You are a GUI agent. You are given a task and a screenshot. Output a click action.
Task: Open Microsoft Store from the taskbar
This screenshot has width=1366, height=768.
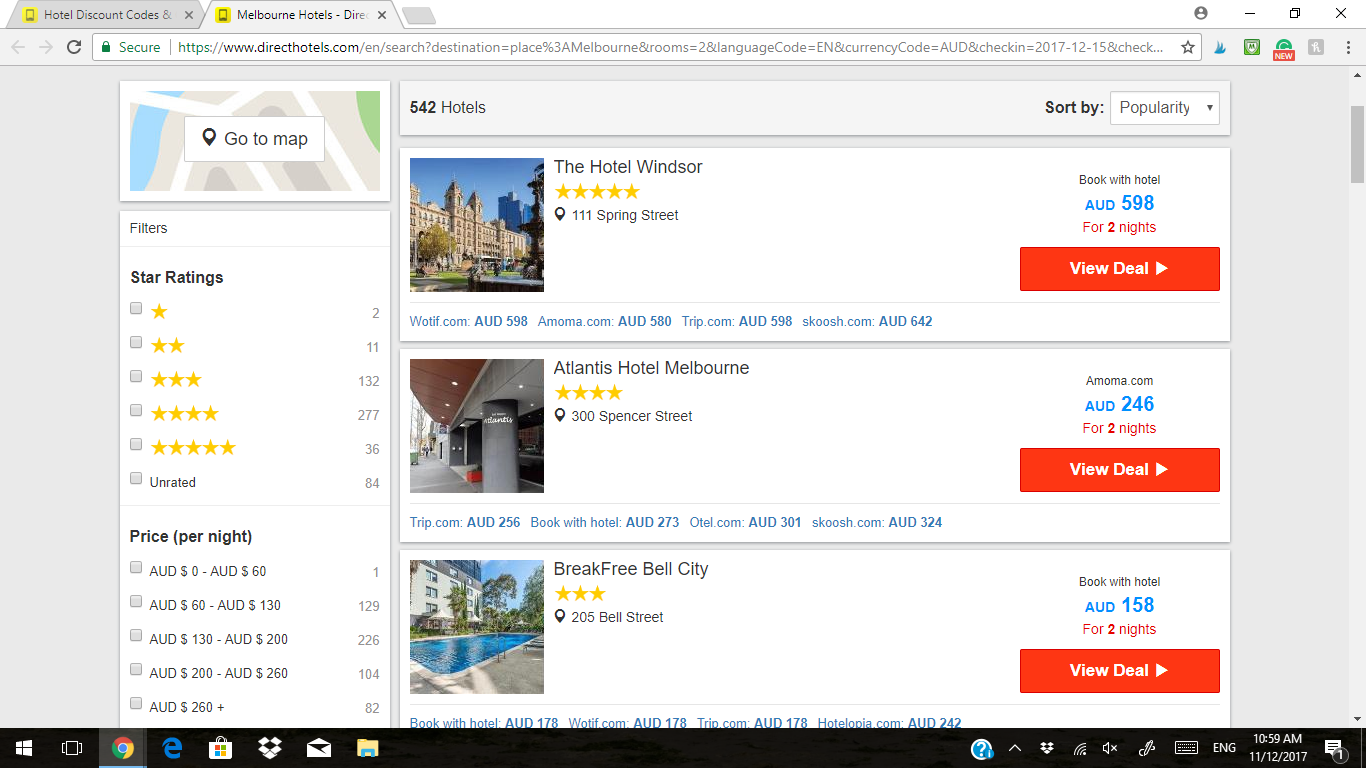tap(221, 748)
